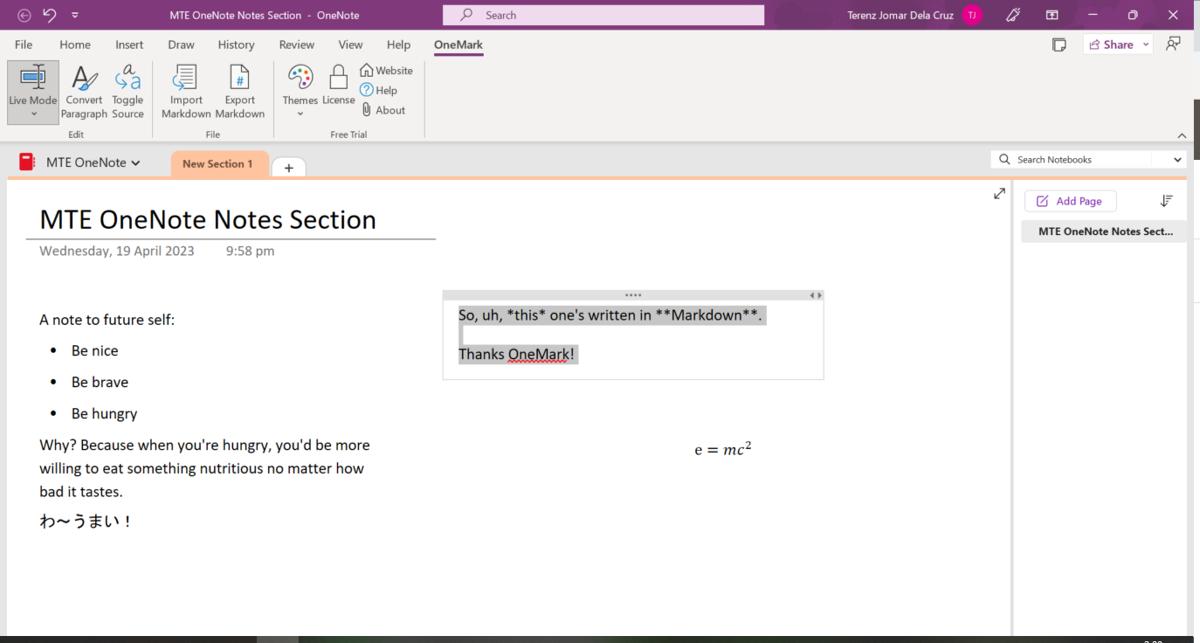The image size is (1200, 643).
Task: Open Import Markdown
Action: click(184, 90)
